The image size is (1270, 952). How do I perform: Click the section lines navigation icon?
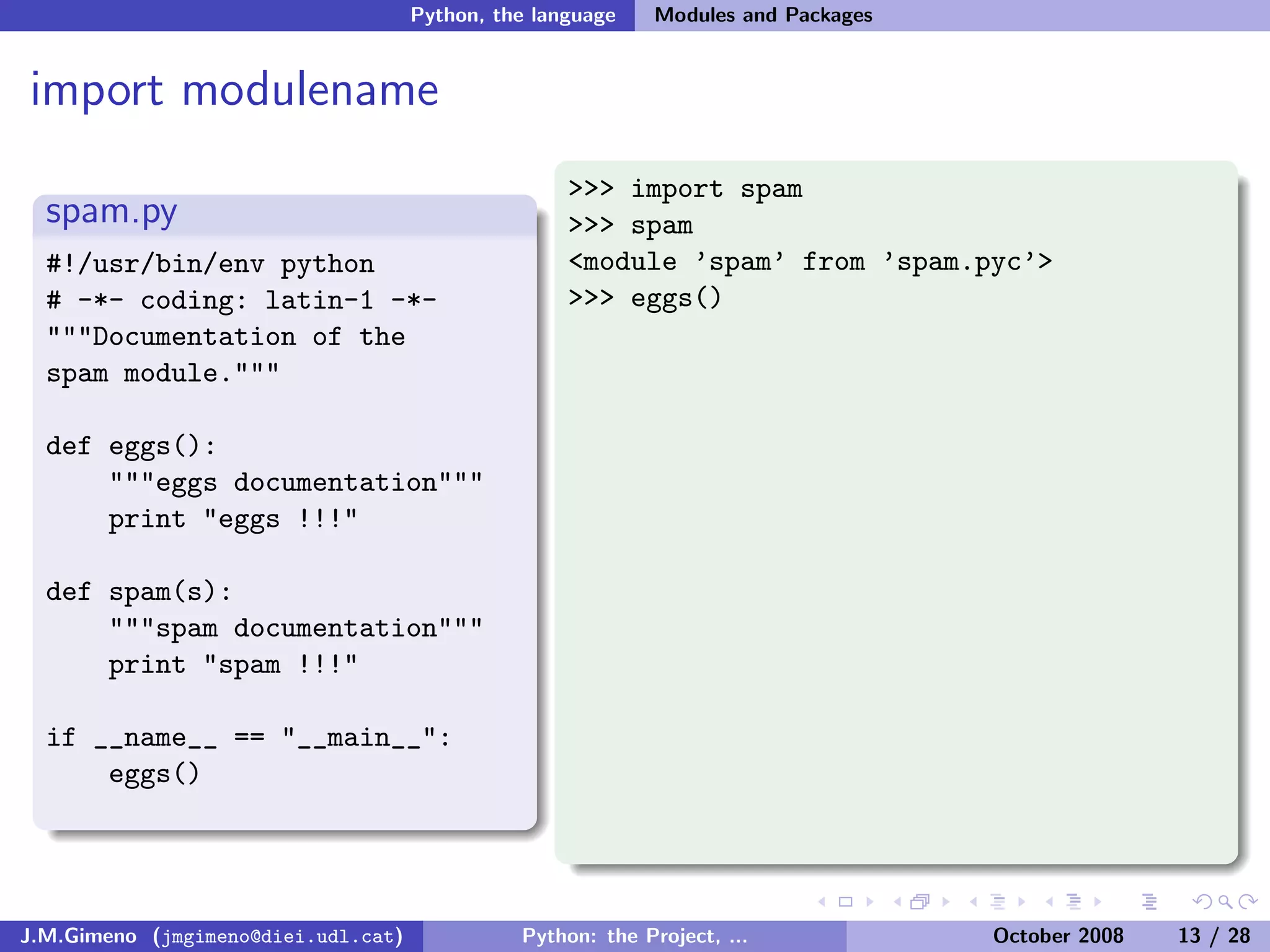click(1073, 902)
